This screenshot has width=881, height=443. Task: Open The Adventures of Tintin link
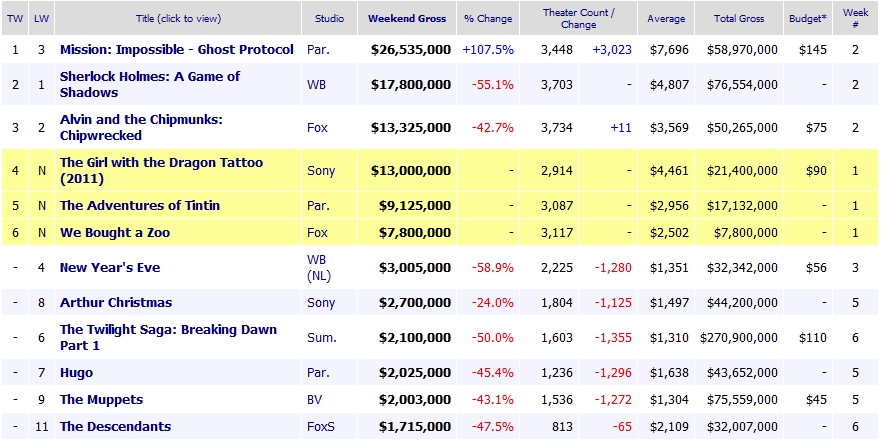140,205
